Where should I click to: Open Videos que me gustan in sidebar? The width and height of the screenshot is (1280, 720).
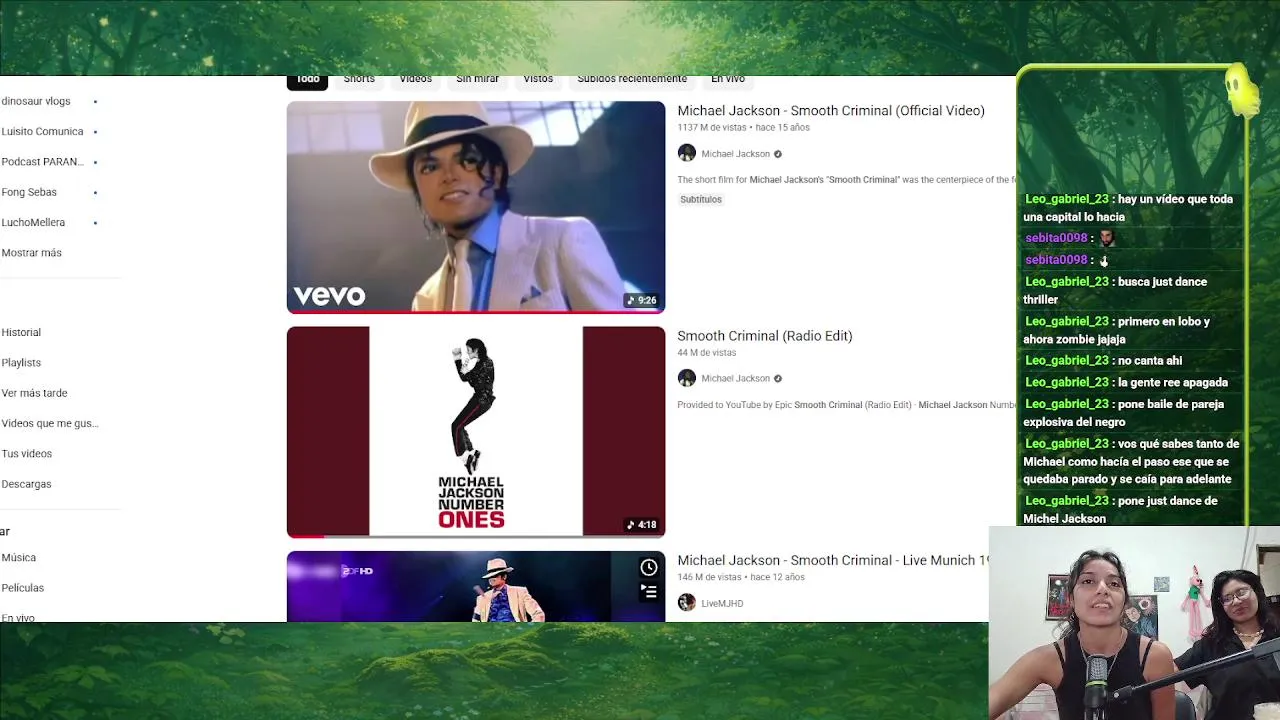pos(50,423)
